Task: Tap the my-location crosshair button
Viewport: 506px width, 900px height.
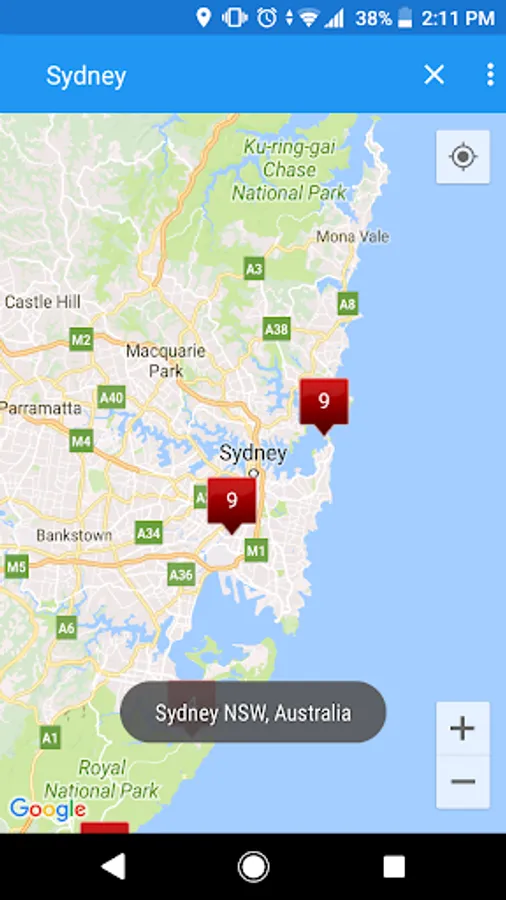Action: pyautogui.click(x=463, y=157)
